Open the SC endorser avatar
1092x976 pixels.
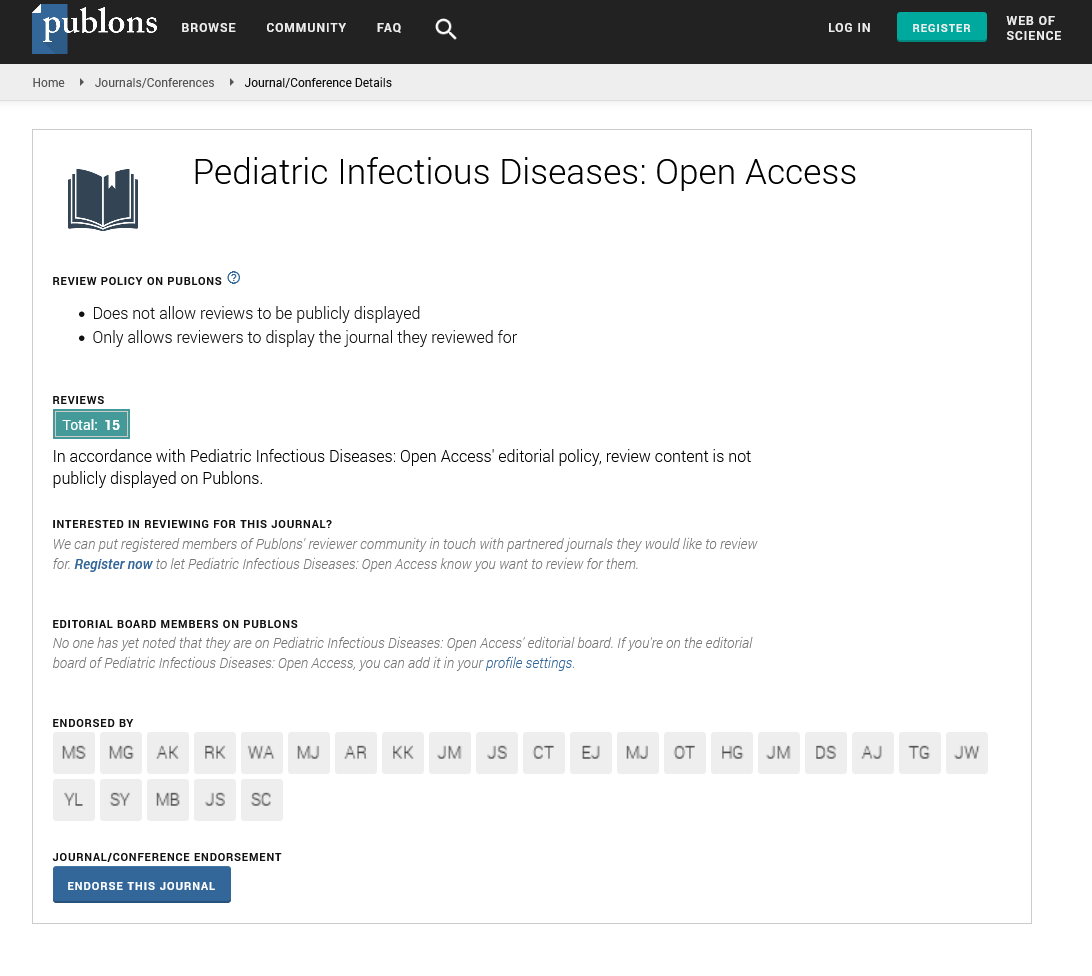coord(261,800)
